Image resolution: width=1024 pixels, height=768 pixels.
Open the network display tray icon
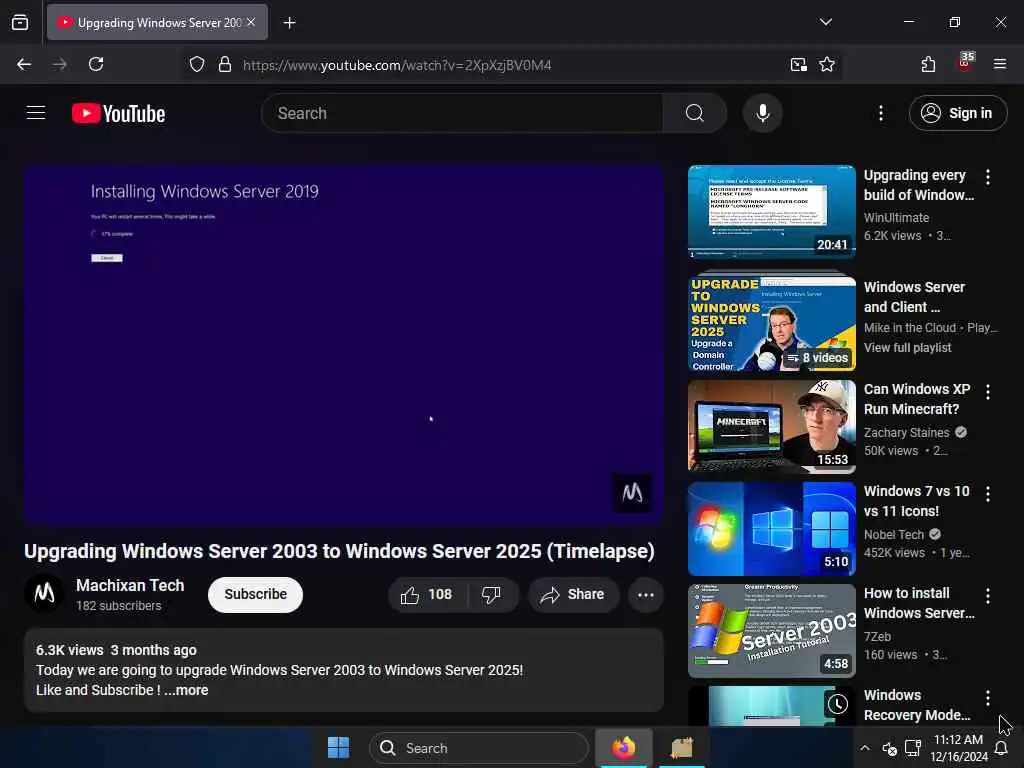pos(912,748)
